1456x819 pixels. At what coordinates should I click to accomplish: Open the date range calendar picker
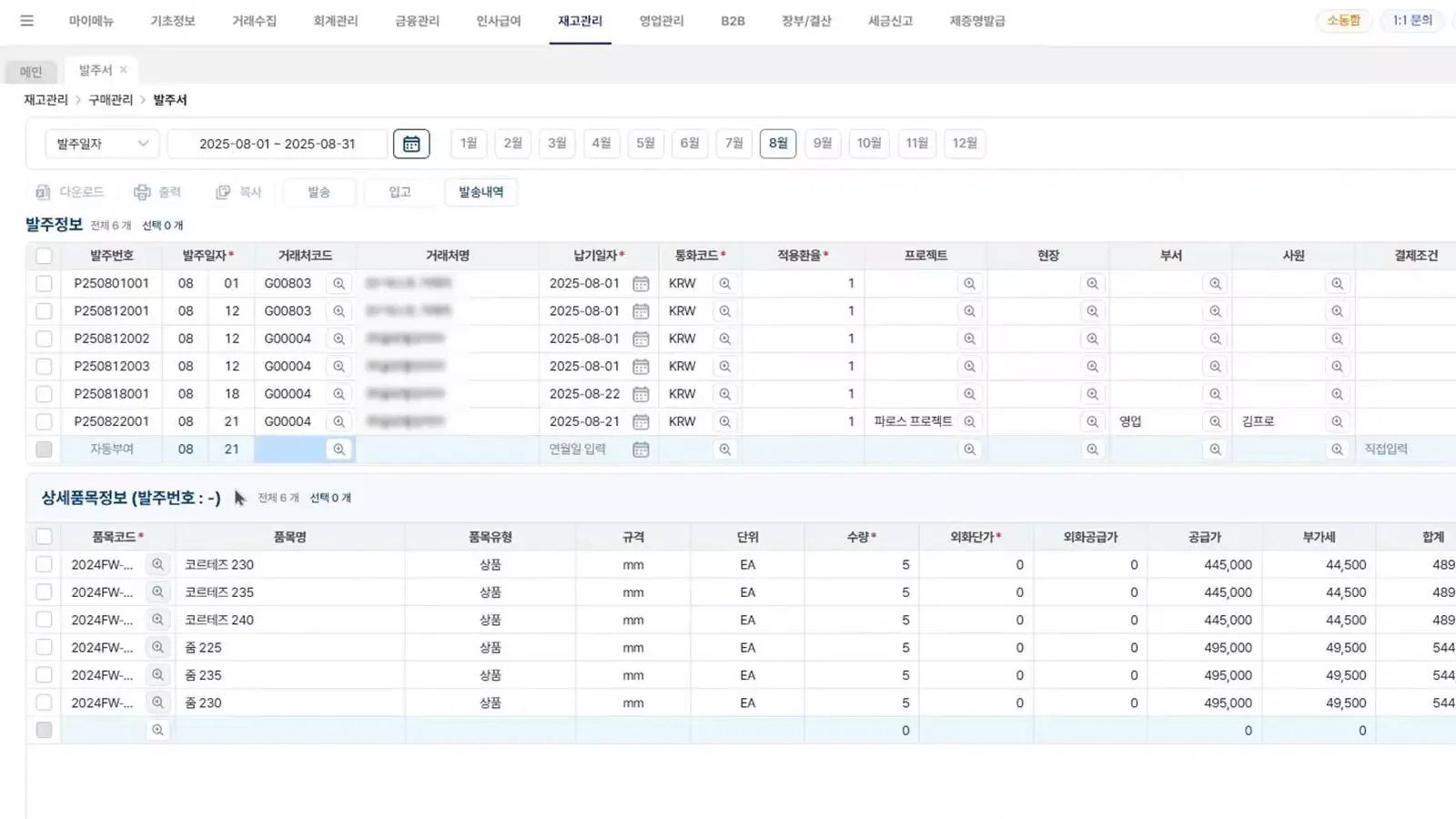(411, 144)
